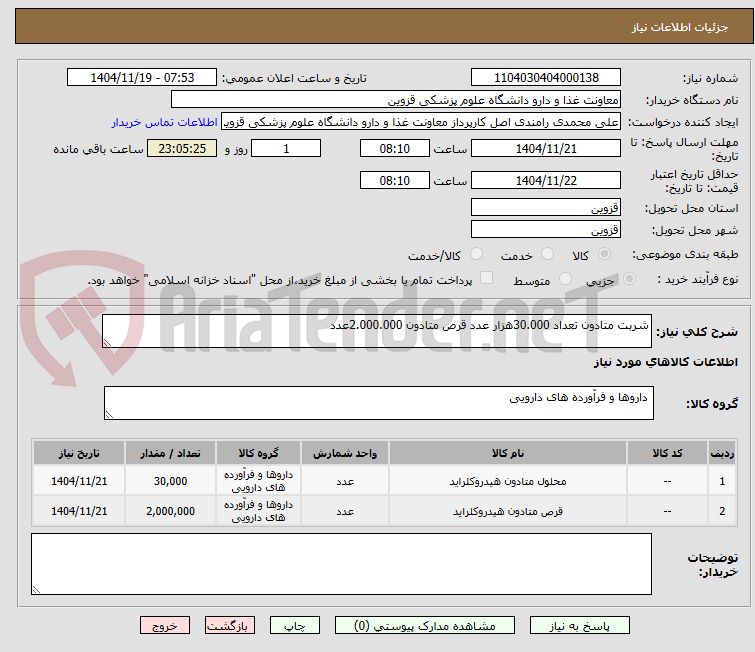Select the محلول متادون هیدروکلراید cell
This screenshot has height=652, width=755.
[x=508, y=481]
